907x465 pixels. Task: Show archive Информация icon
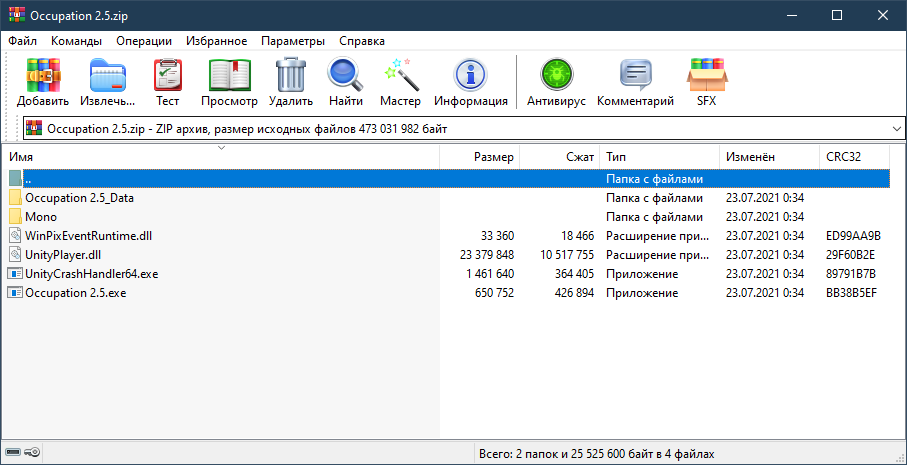470,76
